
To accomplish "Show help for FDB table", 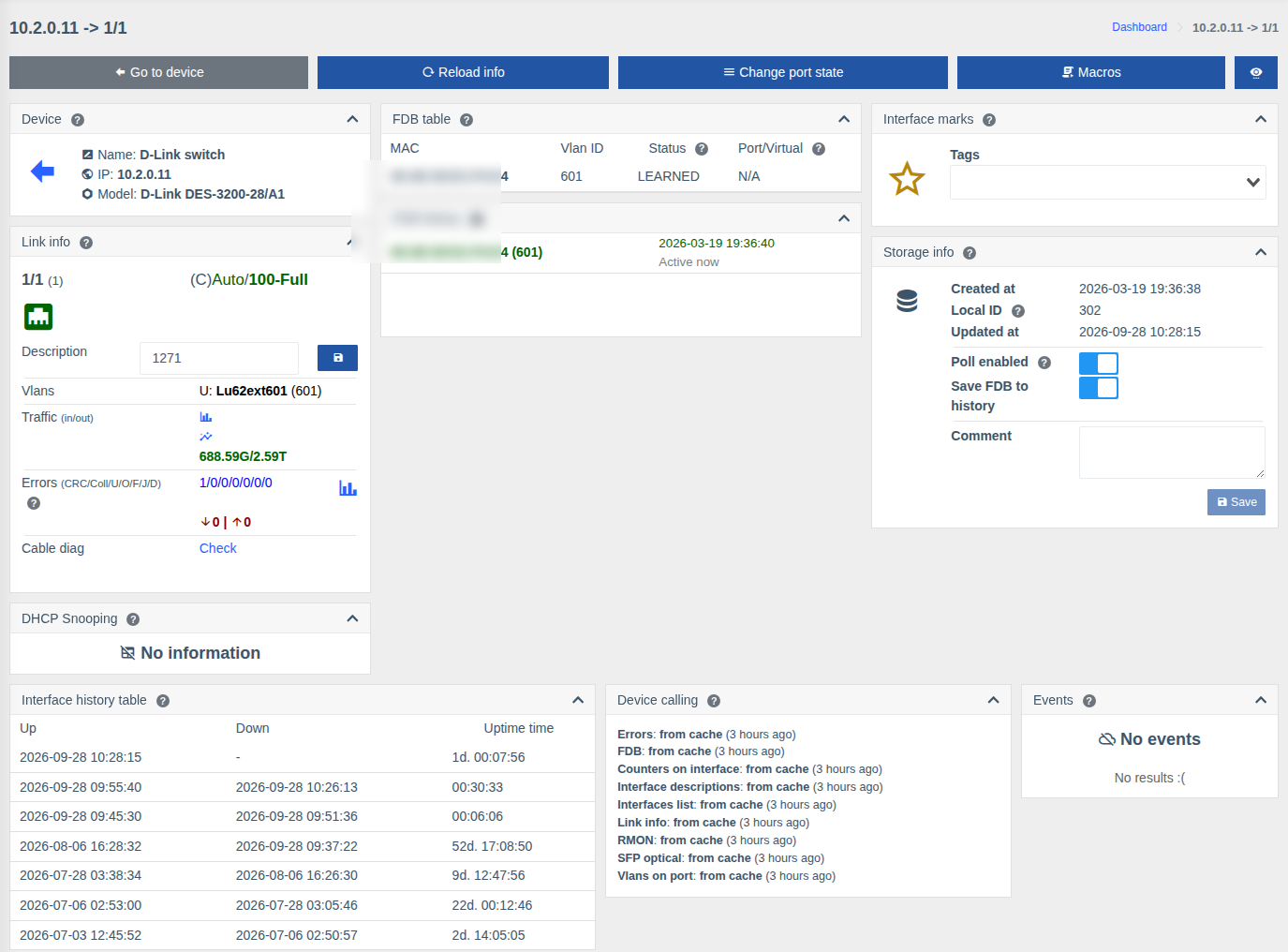I will coord(466,120).
